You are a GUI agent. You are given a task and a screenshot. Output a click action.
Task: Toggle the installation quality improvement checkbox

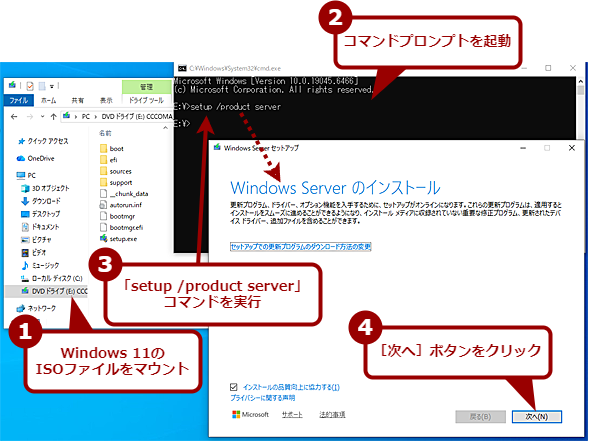[234, 387]
